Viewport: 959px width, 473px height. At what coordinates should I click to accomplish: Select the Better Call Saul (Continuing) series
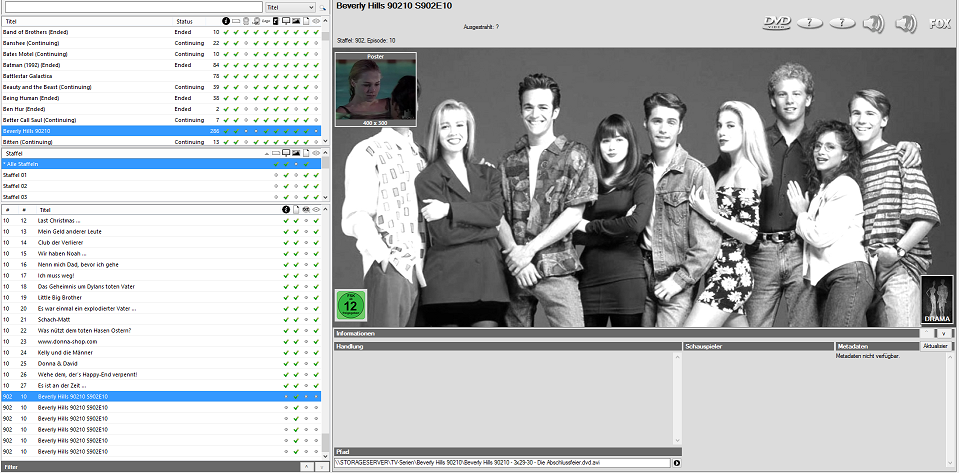click(161, 120)
